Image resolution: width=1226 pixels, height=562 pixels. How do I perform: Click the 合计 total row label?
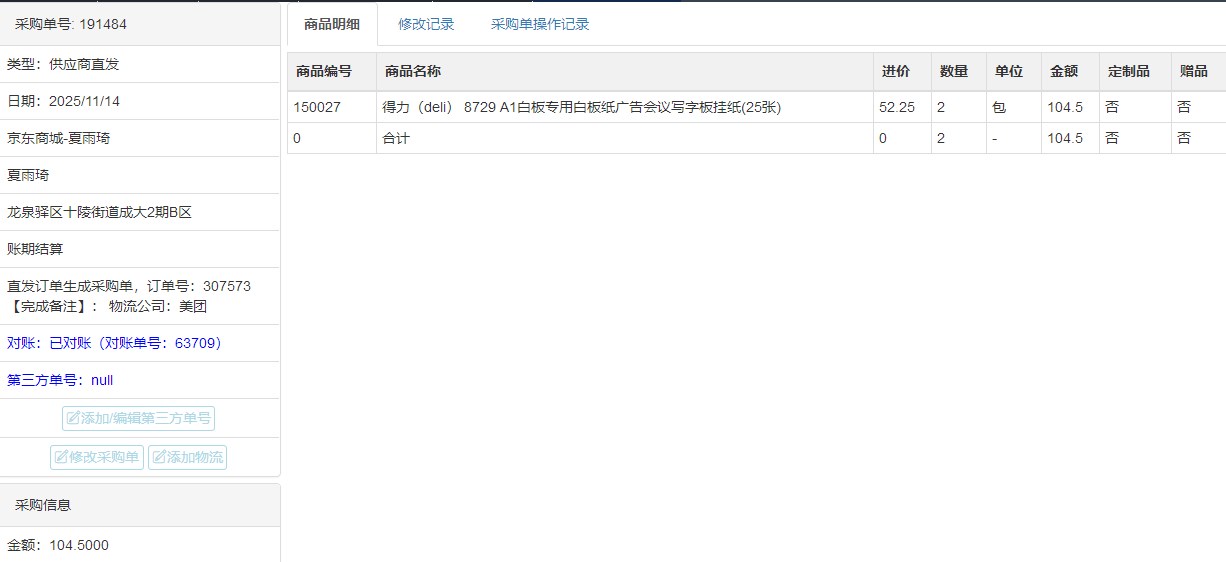click(396, 138)
